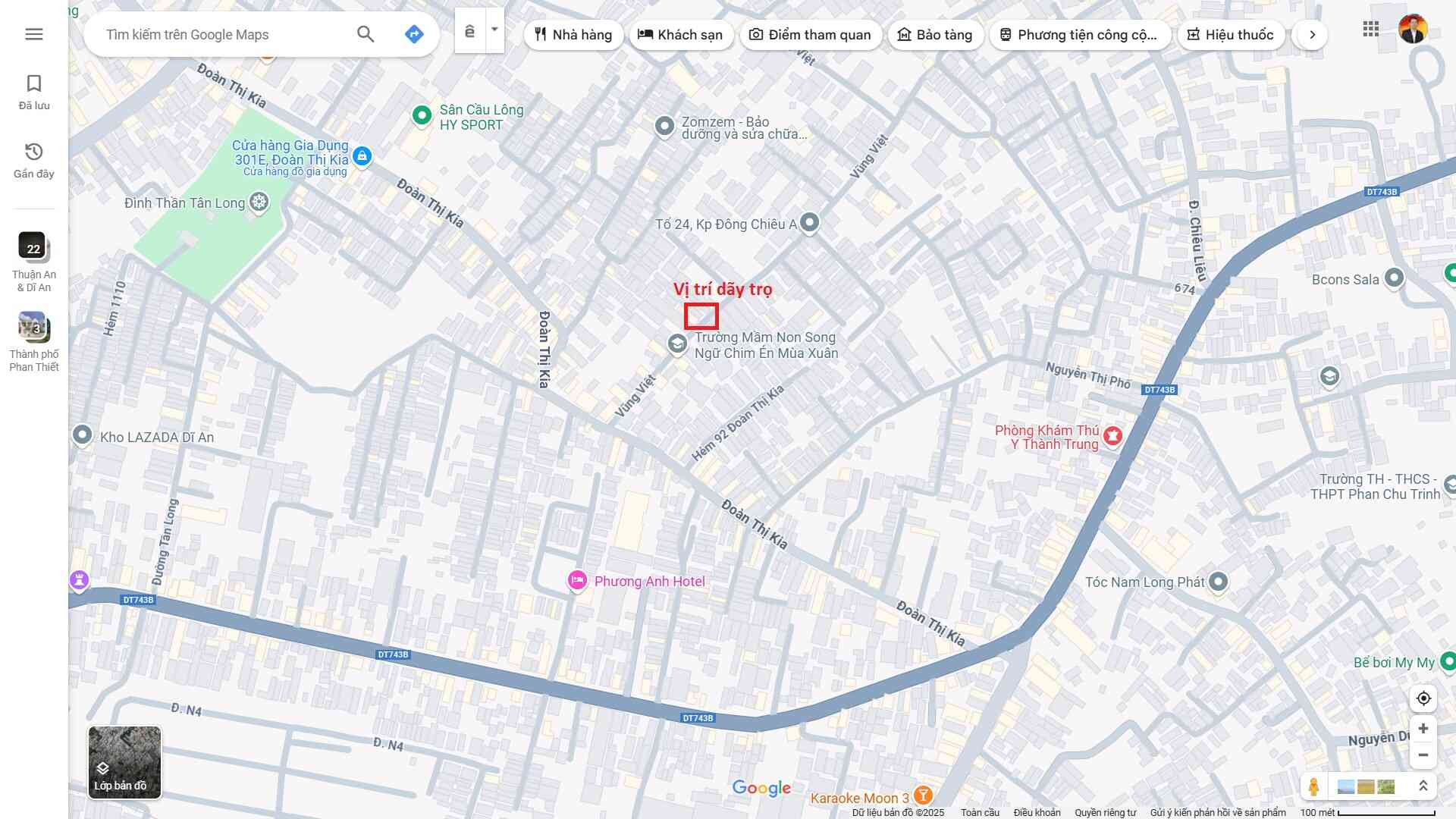Screen dimensions: 1456x819
Task: Zoom out the map with minus button
Action: tap(1423, 755)
